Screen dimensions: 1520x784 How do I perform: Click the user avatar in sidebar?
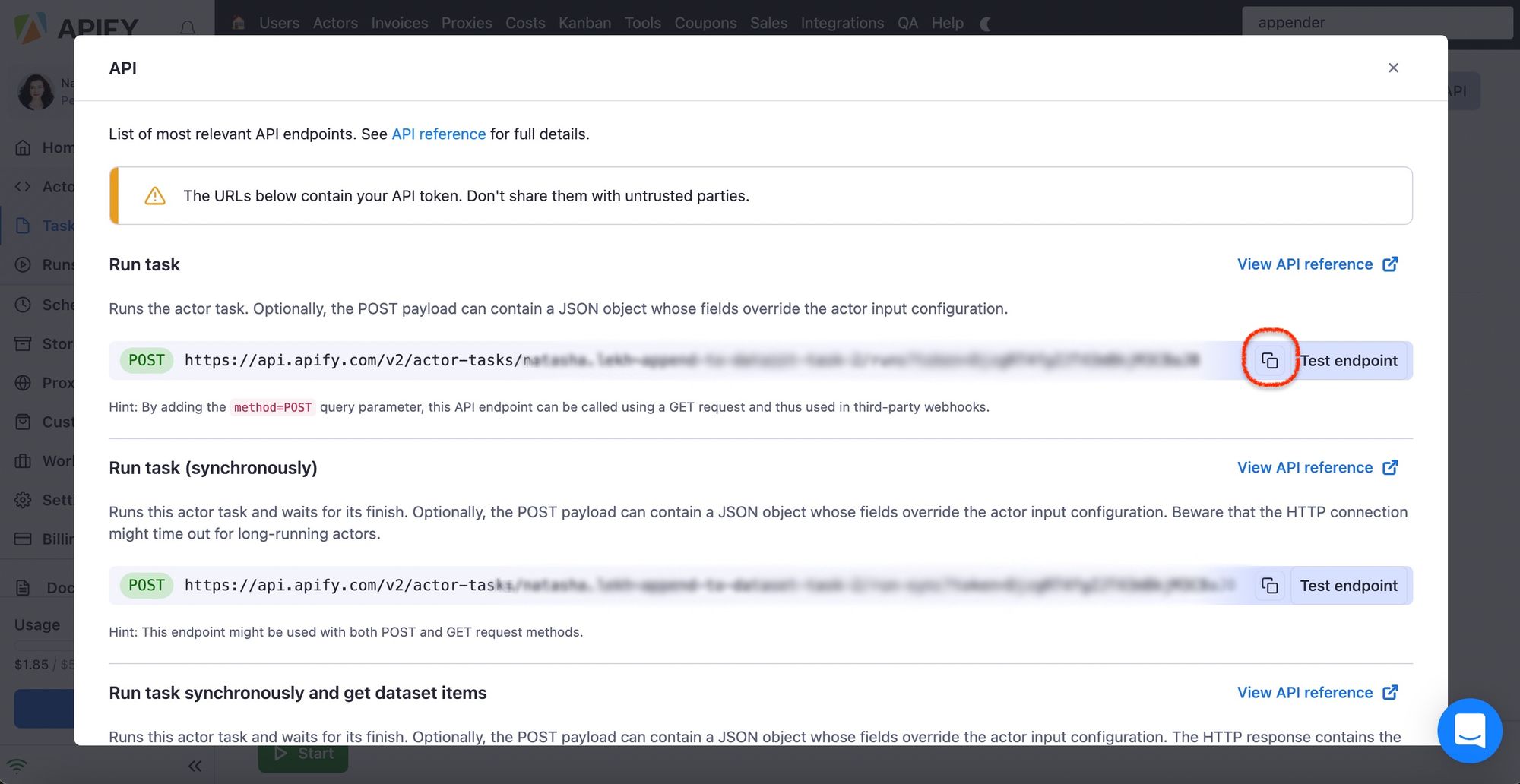click(35, 92)
